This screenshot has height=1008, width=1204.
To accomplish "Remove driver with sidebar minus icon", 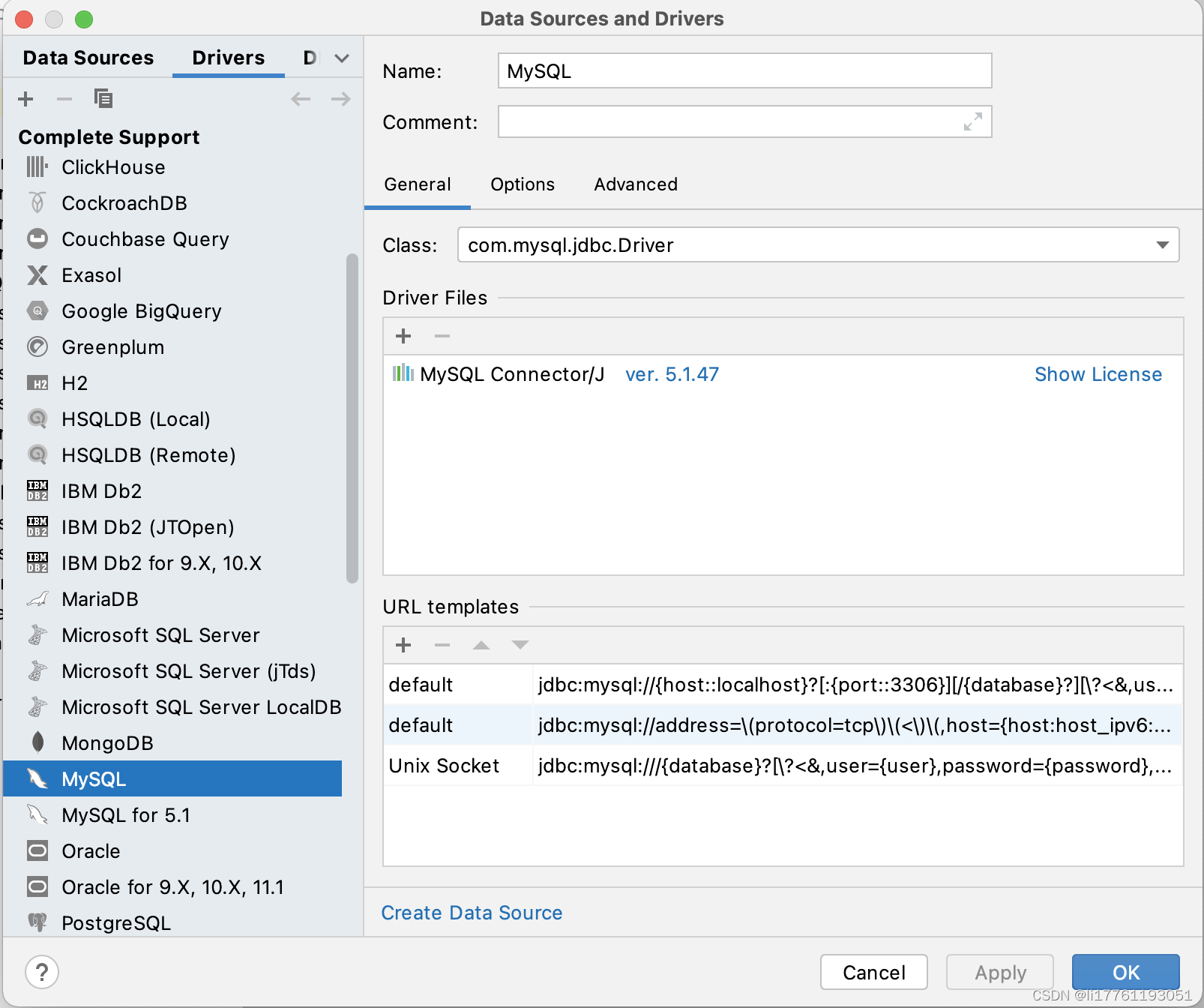I will (x=64, y=98).
